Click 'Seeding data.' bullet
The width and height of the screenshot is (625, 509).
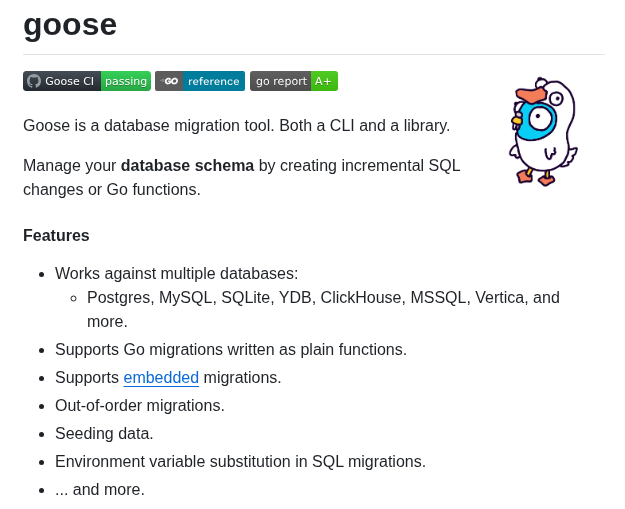coord(104,433)
